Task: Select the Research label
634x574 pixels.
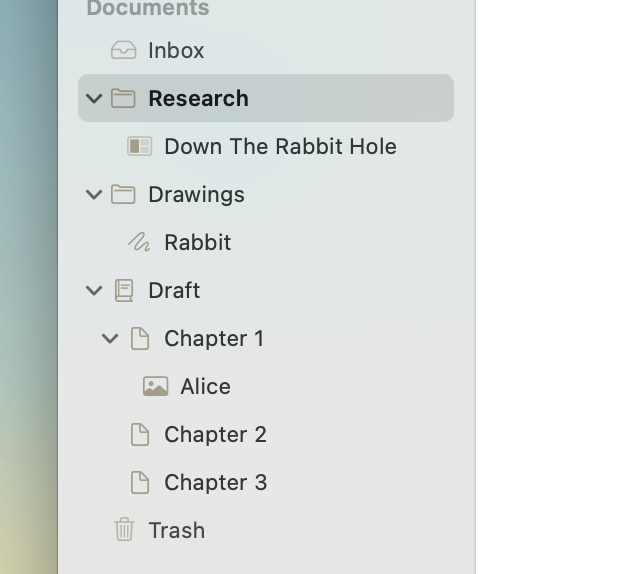Action: (x=199, y=98)
